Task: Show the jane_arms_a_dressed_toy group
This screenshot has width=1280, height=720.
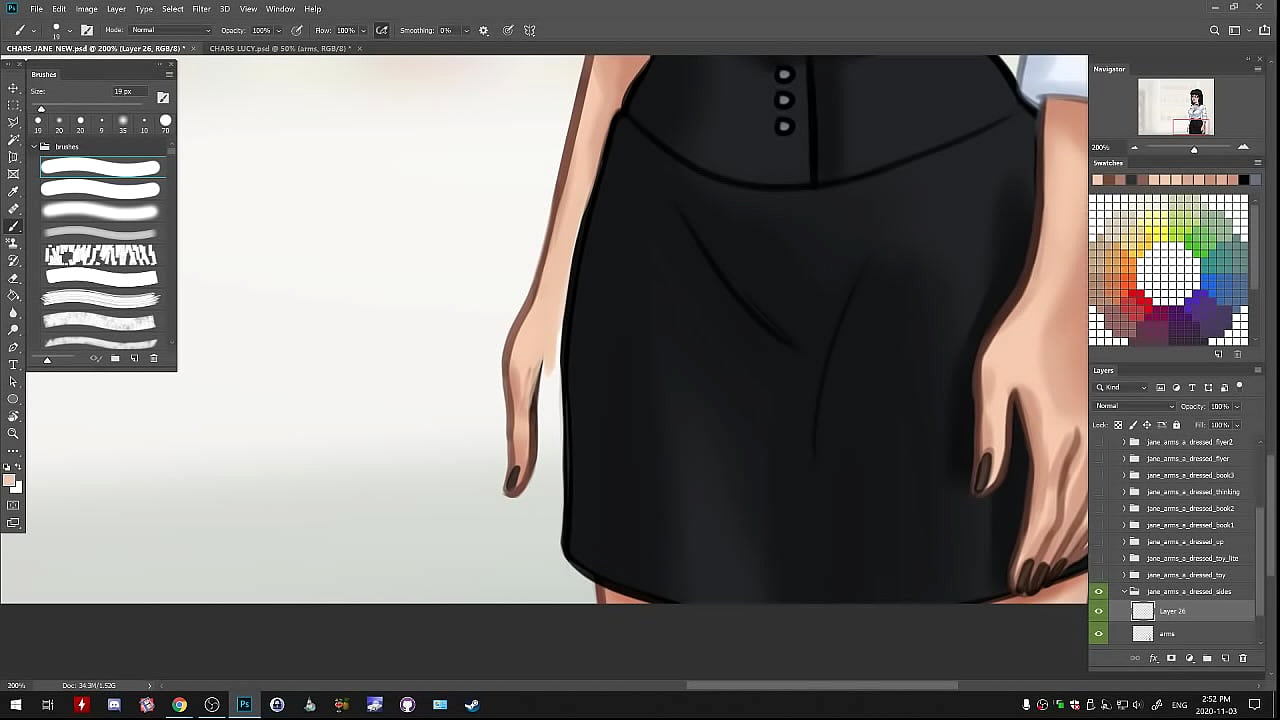Action: click(1099, 575)
